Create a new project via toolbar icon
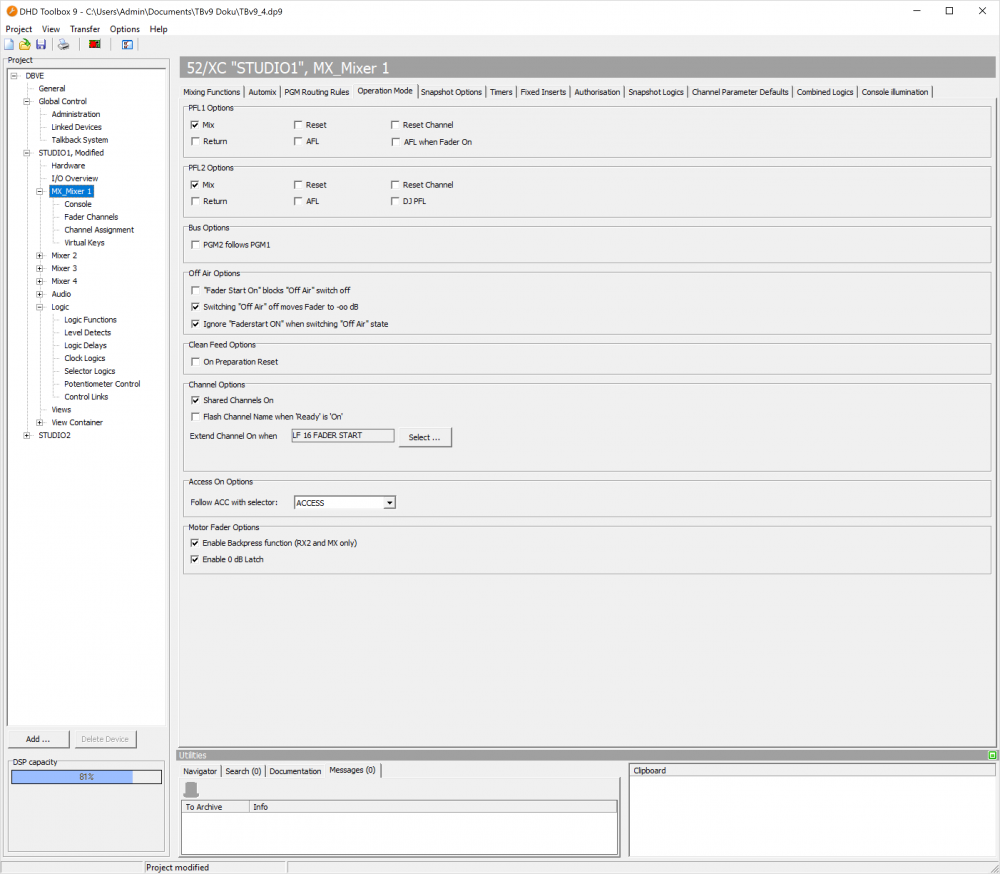This screenshot has width=1000, height=874. tap(10, 44)
